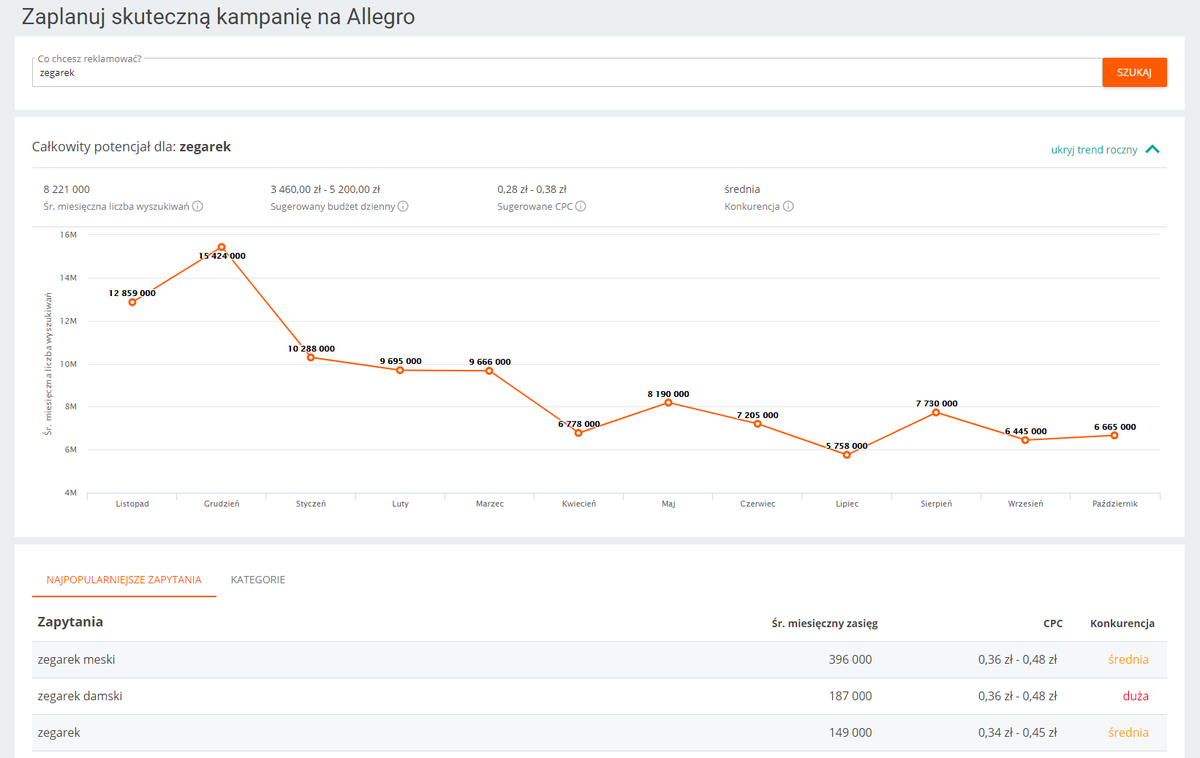1200x758 pixels.
Task: Click the Marzec data point marker
Action: (489, 371)
